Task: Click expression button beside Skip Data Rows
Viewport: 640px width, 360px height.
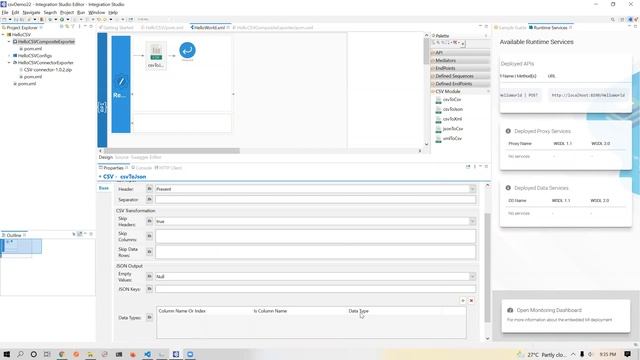Action: pyautogui.click(x=149, y=252)
